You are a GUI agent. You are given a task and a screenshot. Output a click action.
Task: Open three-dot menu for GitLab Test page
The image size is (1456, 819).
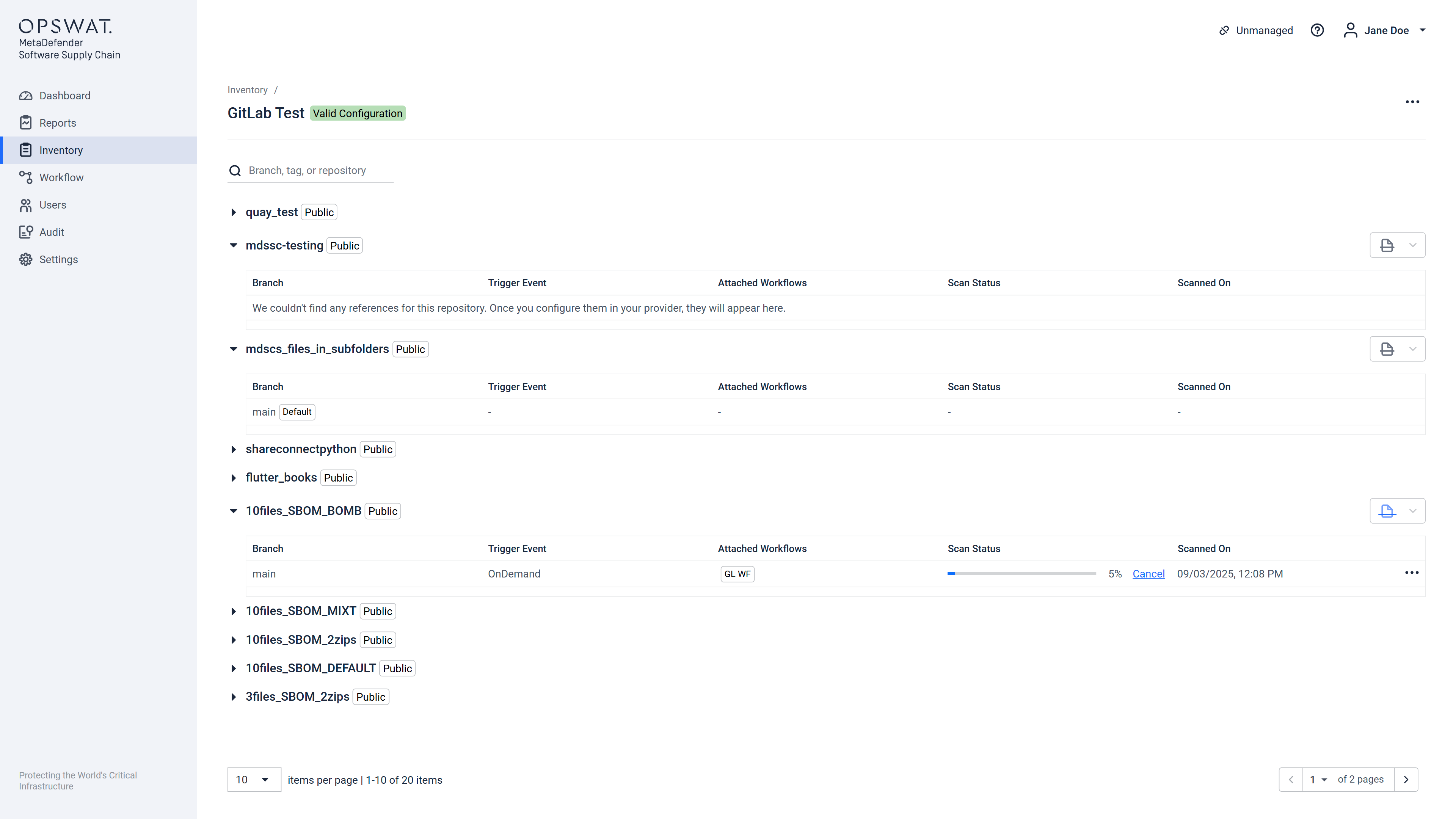point(1412,102)
